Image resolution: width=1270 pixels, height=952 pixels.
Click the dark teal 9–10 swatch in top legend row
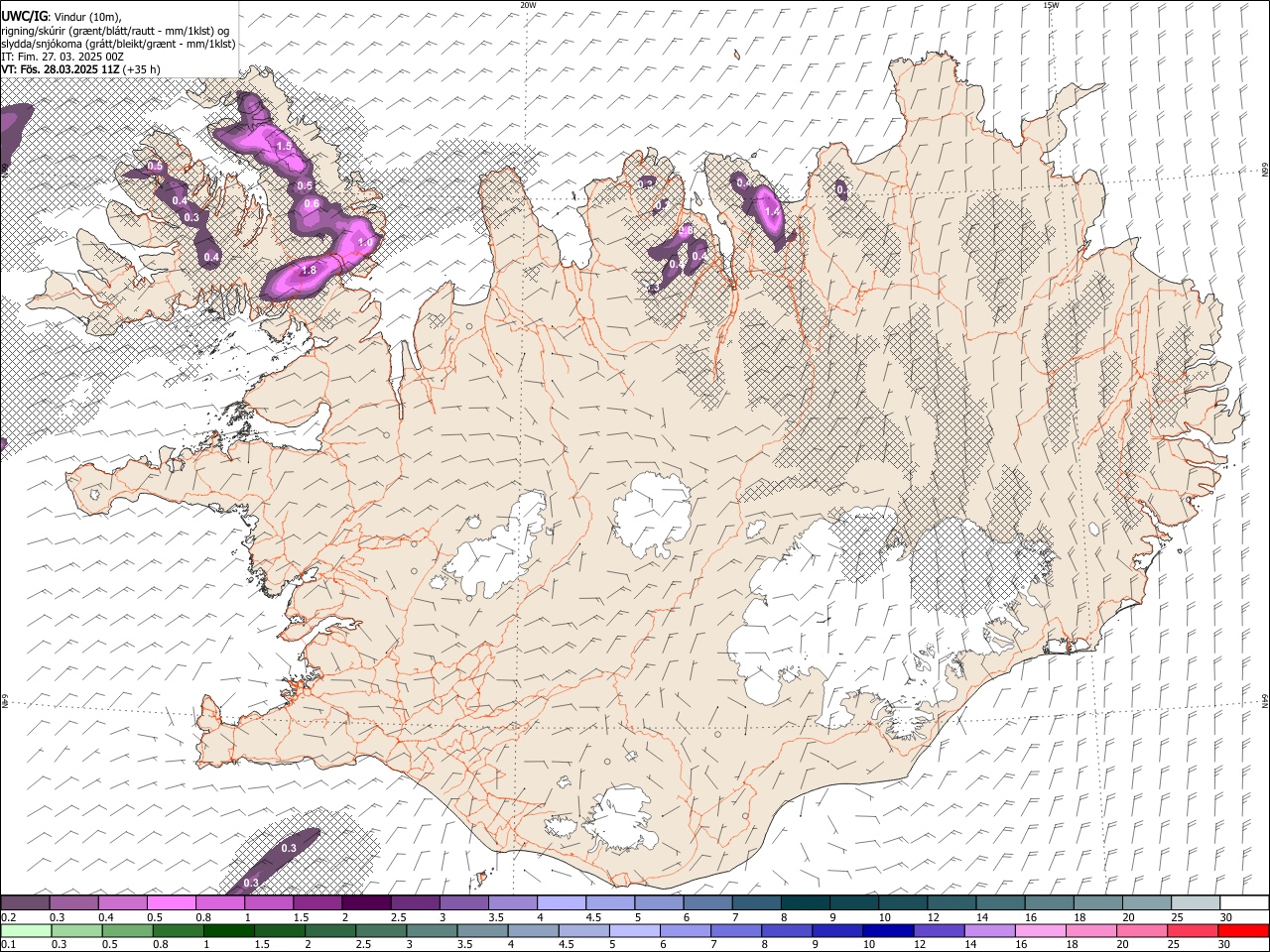[x=852, y=903]
